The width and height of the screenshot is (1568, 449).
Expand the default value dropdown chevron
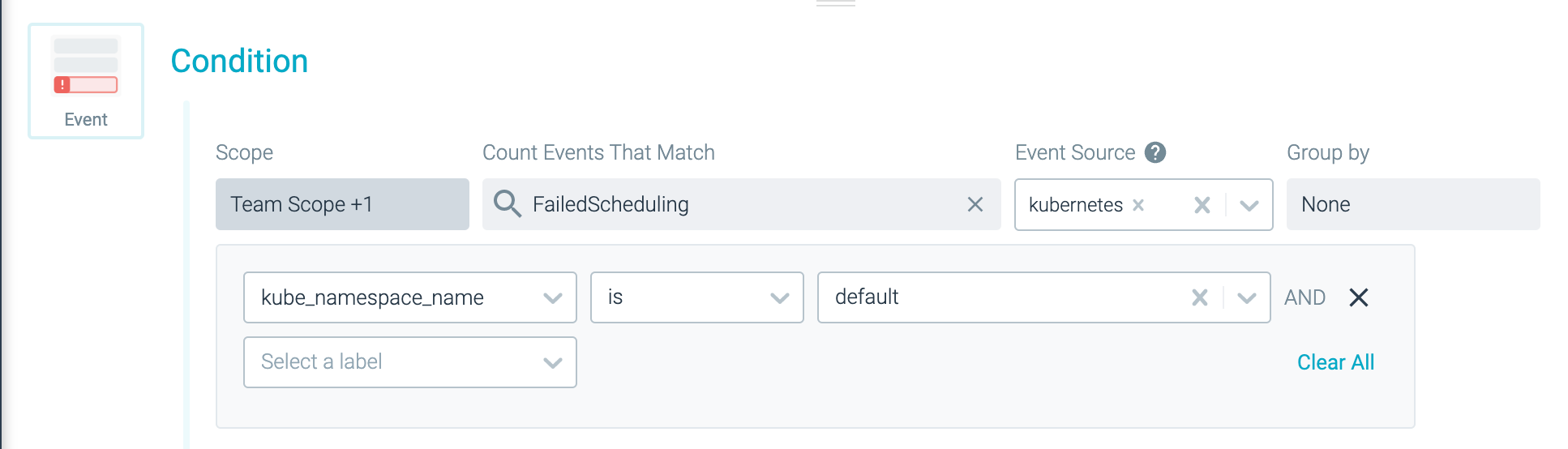[1247, 297]
